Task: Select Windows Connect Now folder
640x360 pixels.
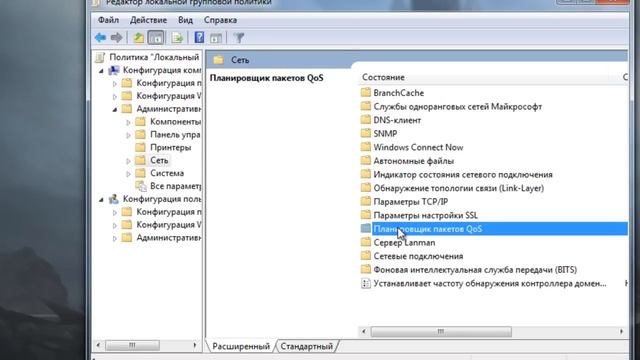Action: [x=418, y=147]
